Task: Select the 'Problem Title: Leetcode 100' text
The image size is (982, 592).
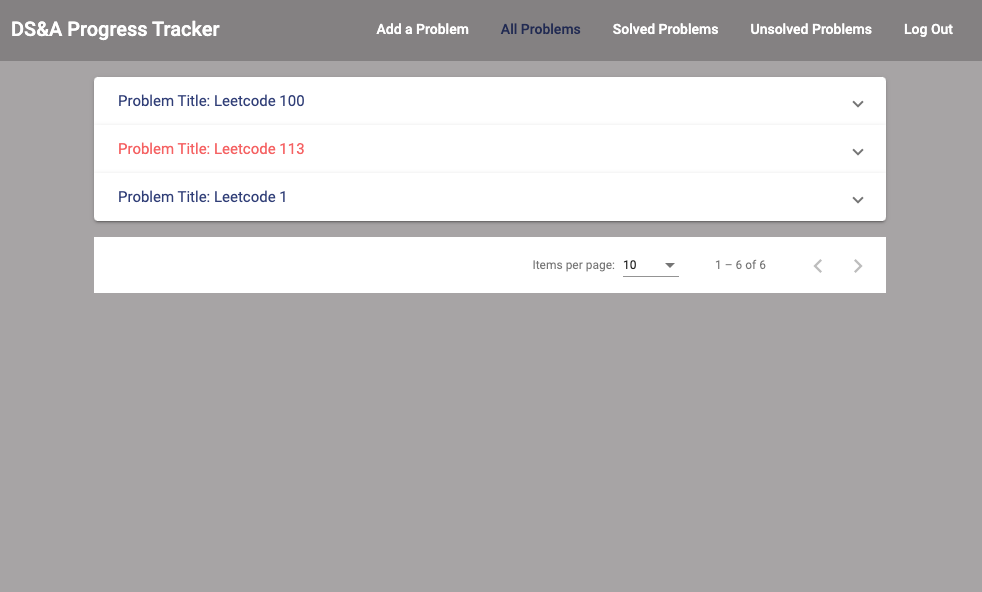Action: click(211, 101)
